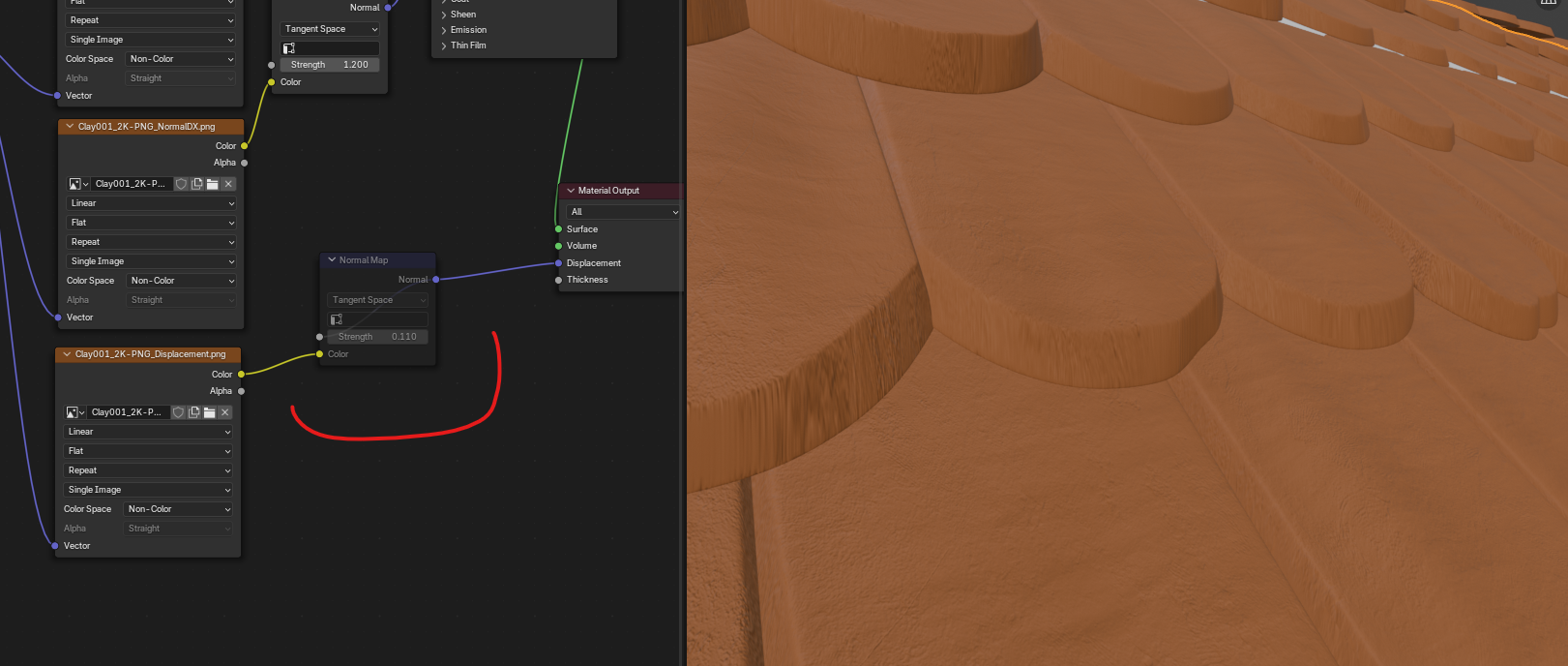
Task: Click image name field in NormalDX node
Action: tap(132, 184)
